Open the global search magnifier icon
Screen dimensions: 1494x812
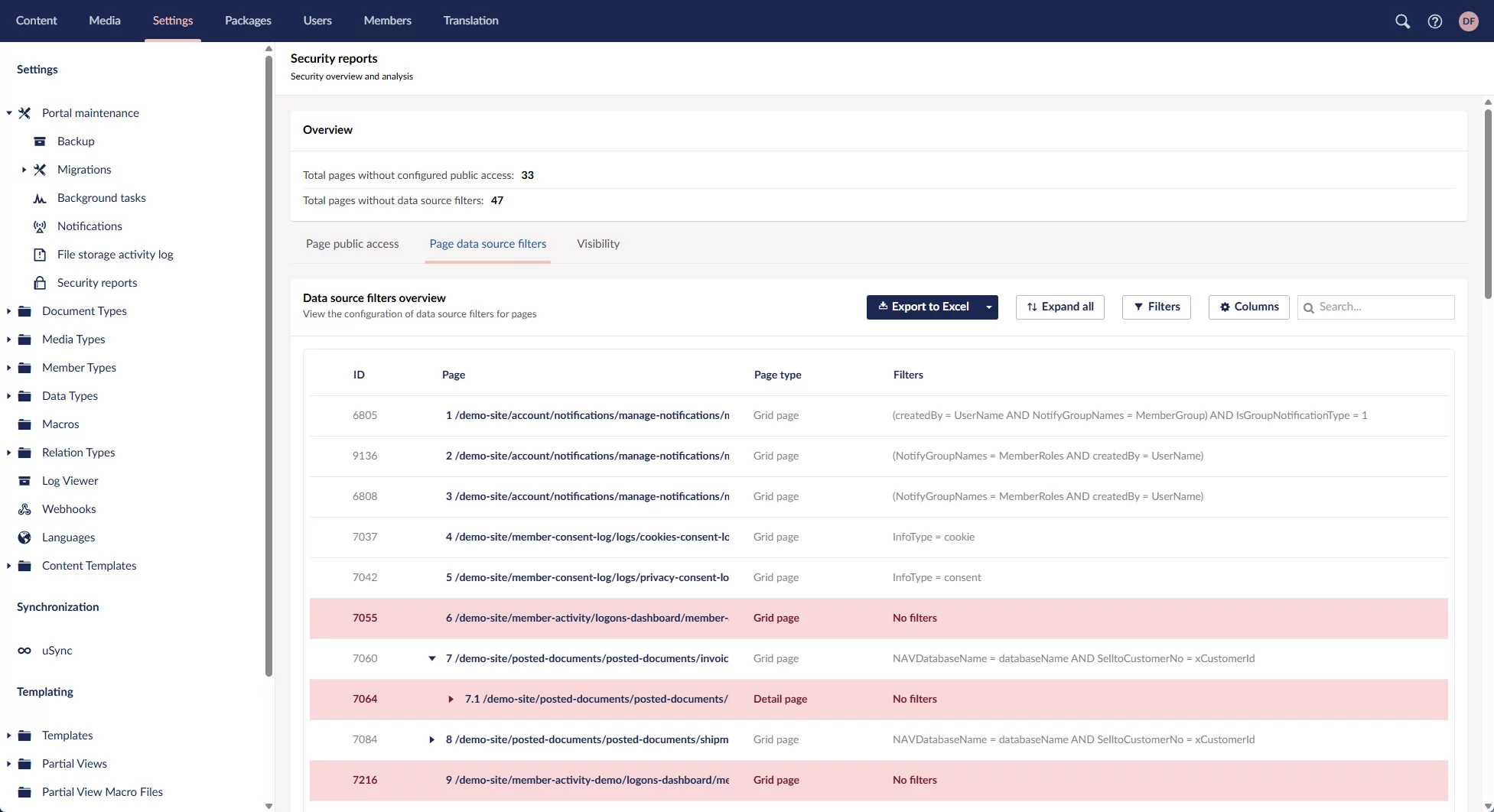(x=1402, y=21)
